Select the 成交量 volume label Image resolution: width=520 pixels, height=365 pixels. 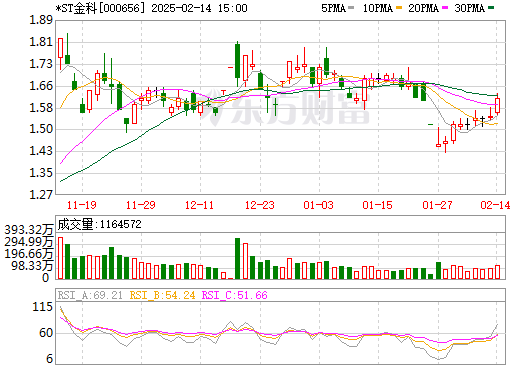click(75, 224)
